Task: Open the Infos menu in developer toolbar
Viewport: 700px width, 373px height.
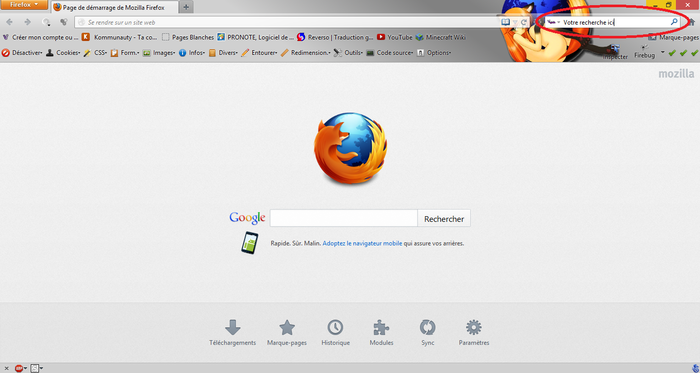Action: (192, 53)
